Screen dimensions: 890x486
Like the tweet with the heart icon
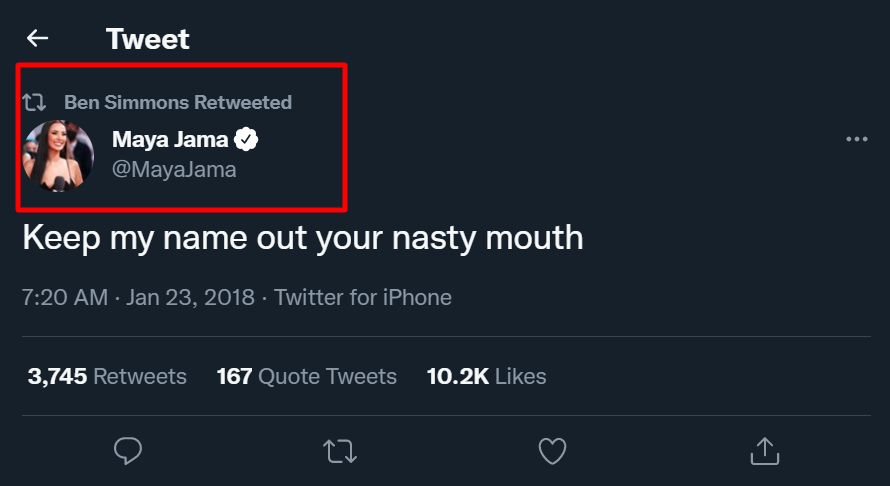pyautogui.click(x=552, y=451)
